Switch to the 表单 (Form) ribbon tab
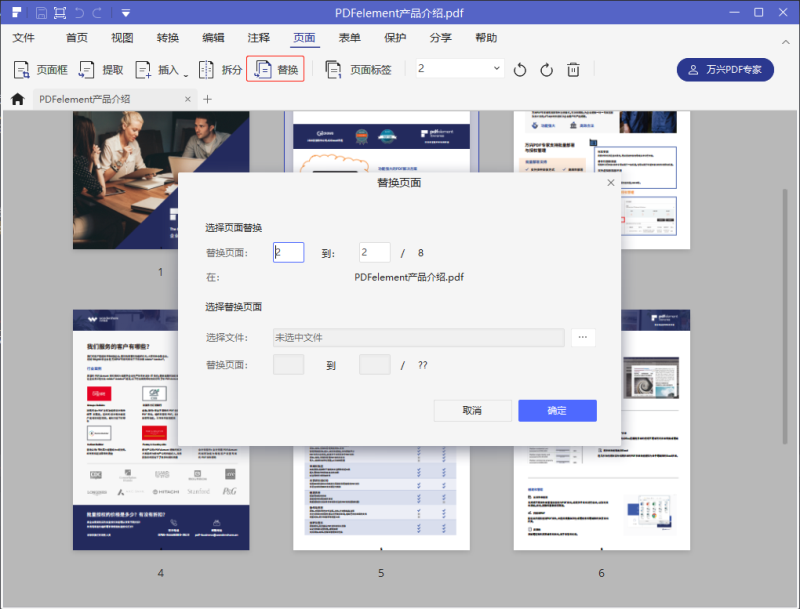Screen dimensions: 800x609 [x=348, y=37]
